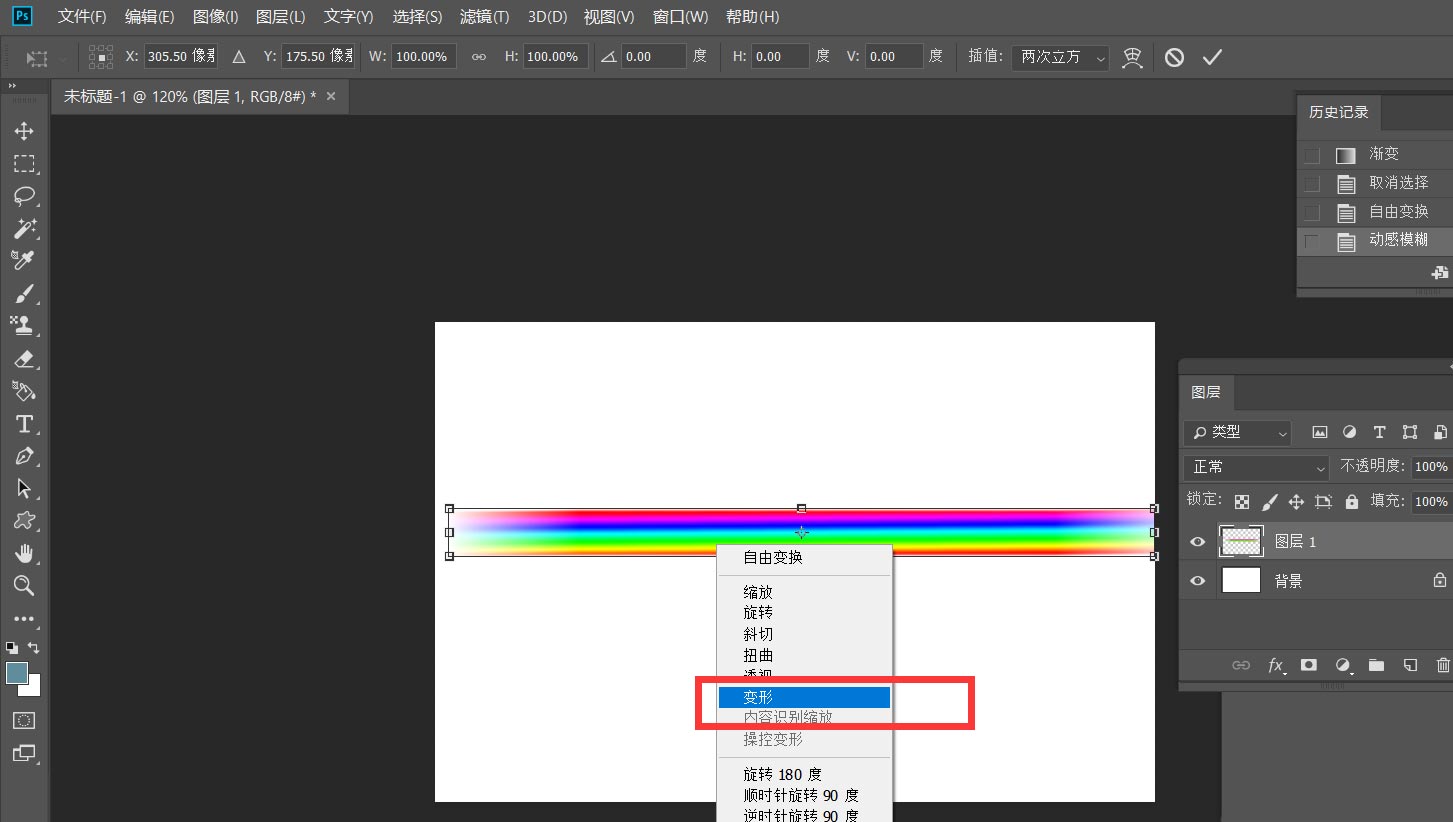
Task: Open the 类型 layer filter dropdown
Action: coord(1237,433)
